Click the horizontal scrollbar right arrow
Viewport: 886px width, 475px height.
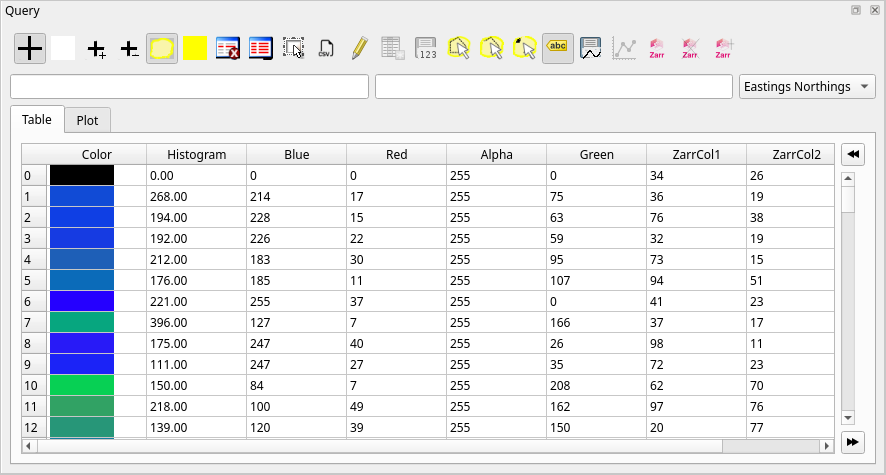point(827,446)
